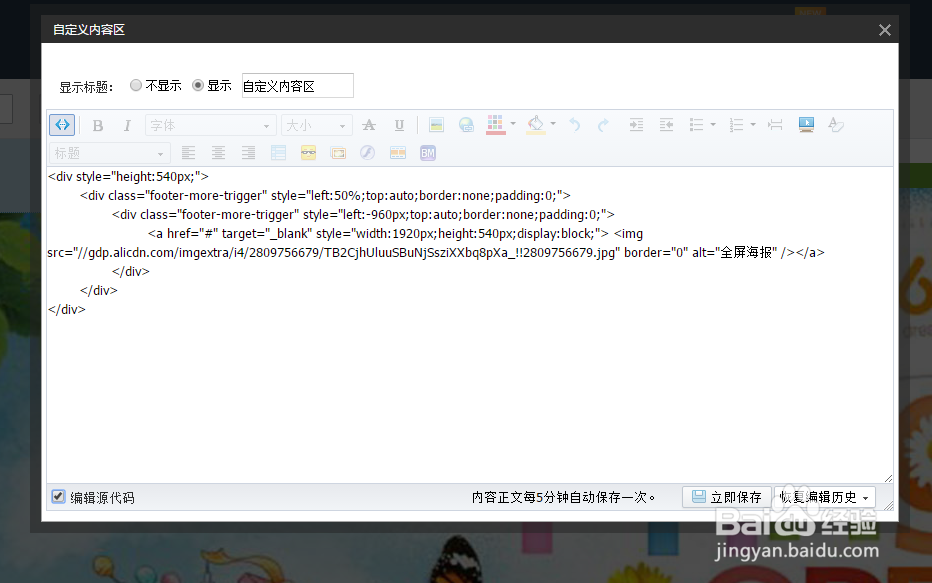Apply bold formatting

click(x=98, y=125)
